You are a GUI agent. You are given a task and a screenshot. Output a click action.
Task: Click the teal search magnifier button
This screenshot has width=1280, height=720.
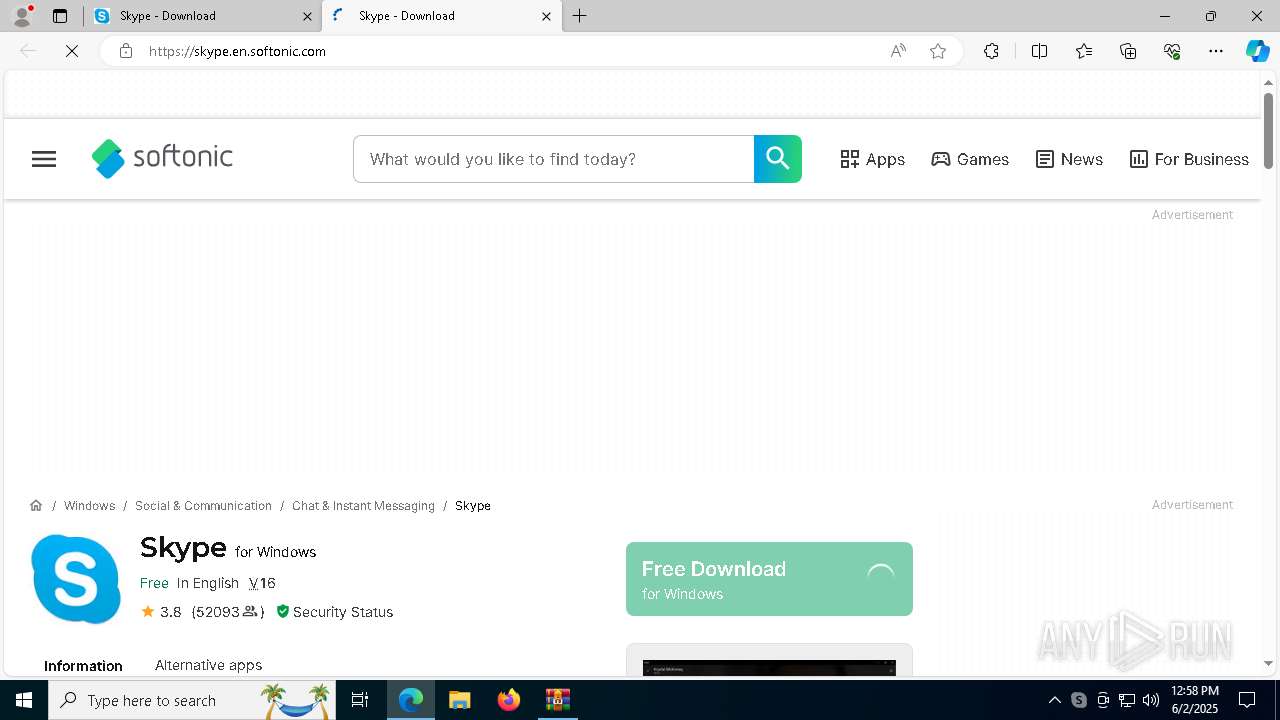(x=778, y=159)
